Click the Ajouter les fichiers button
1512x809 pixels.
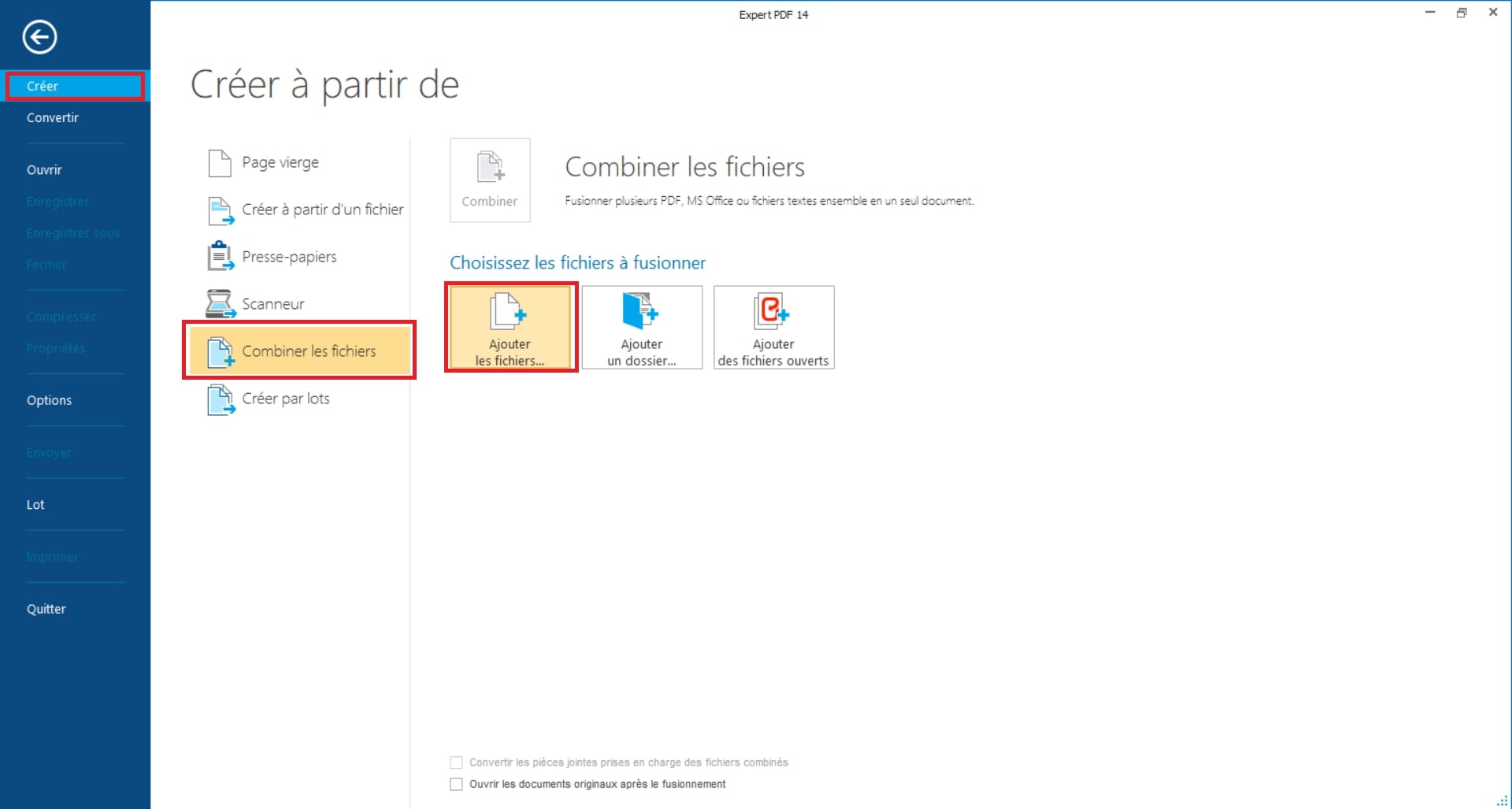click(x=510, y=327)
